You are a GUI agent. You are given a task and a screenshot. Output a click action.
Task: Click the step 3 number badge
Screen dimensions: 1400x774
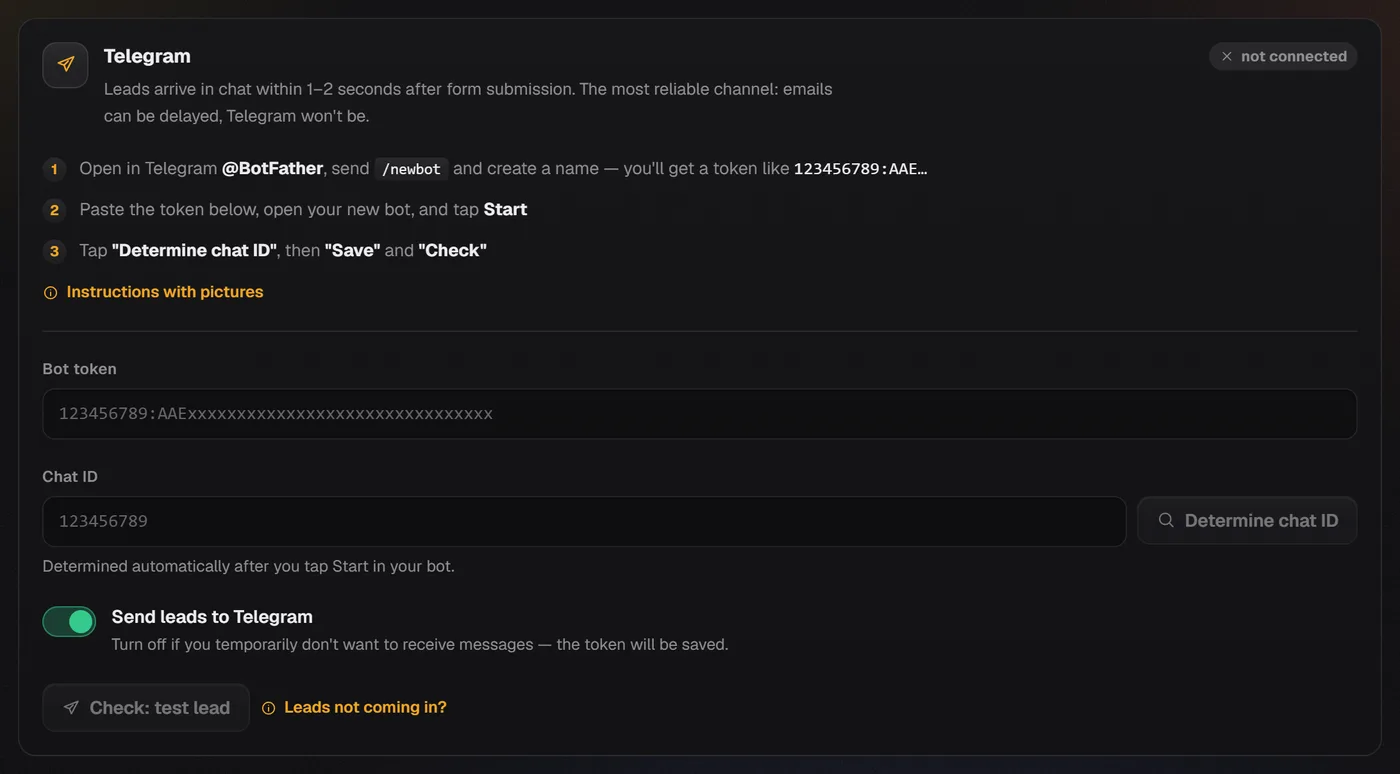[x=54, y=251]
